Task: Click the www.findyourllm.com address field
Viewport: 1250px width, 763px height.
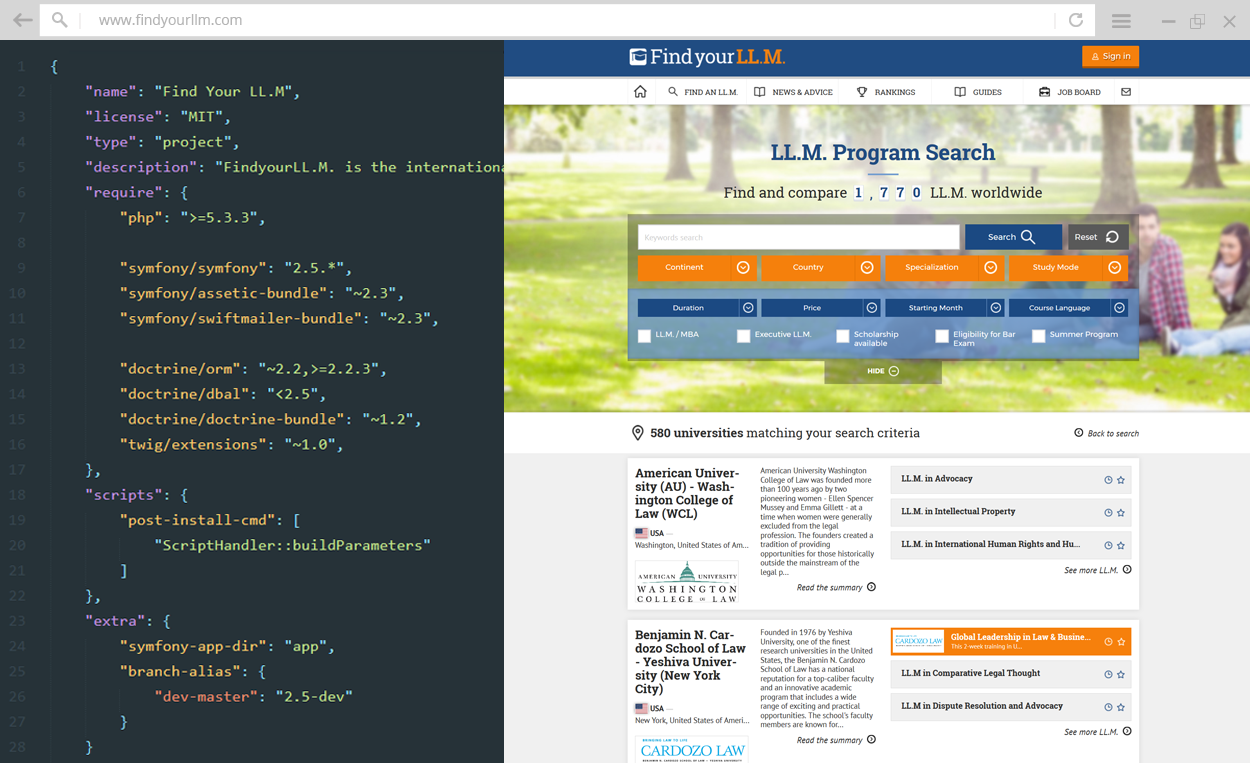Action: pyautogui.click(x=170, y=20)
